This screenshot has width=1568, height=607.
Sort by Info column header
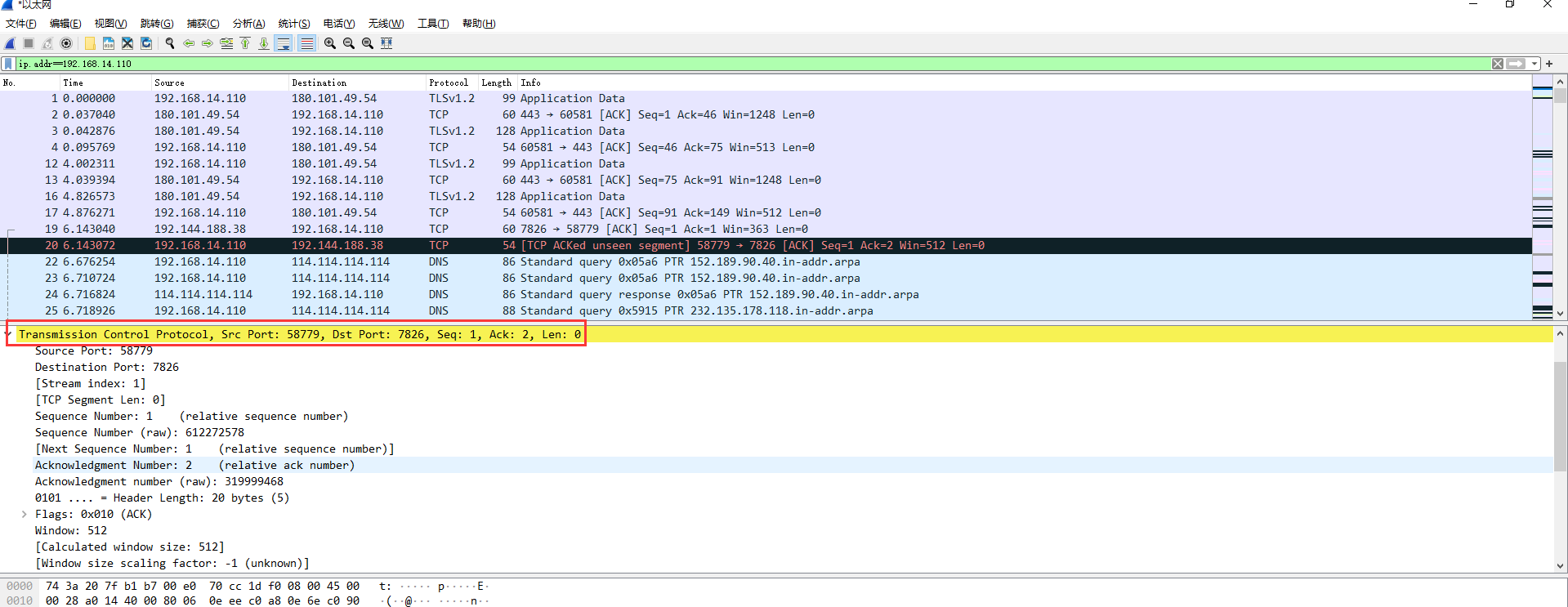point(1024,83)
